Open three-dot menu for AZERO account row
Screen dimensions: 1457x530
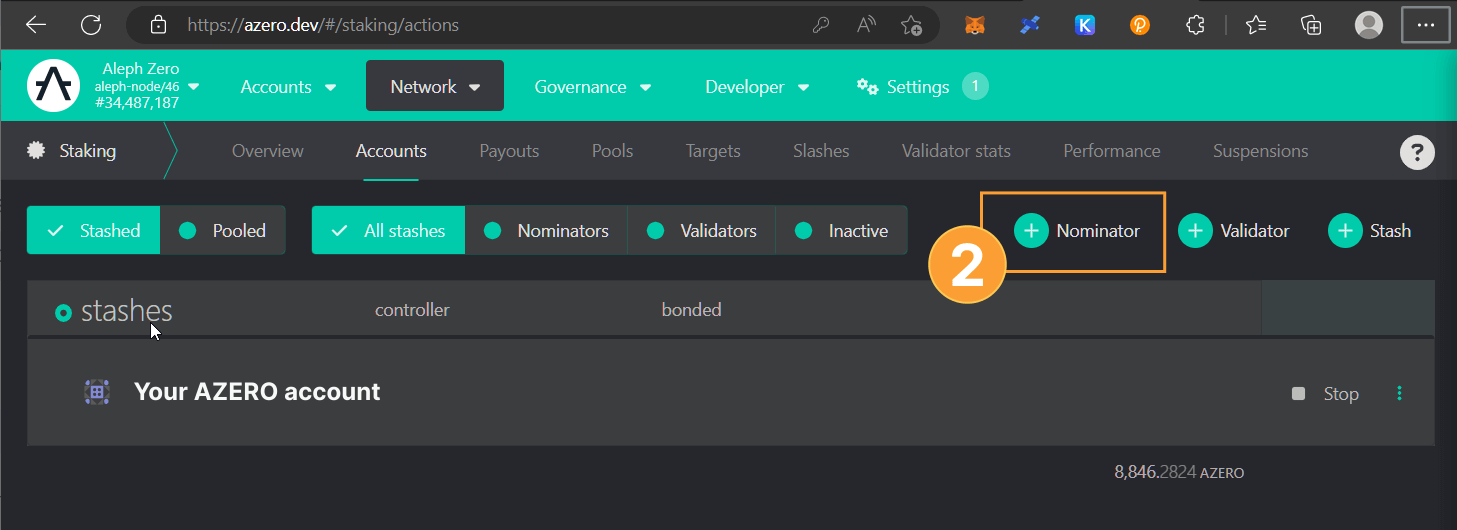pyautogui.click(x=1399, y=393)
